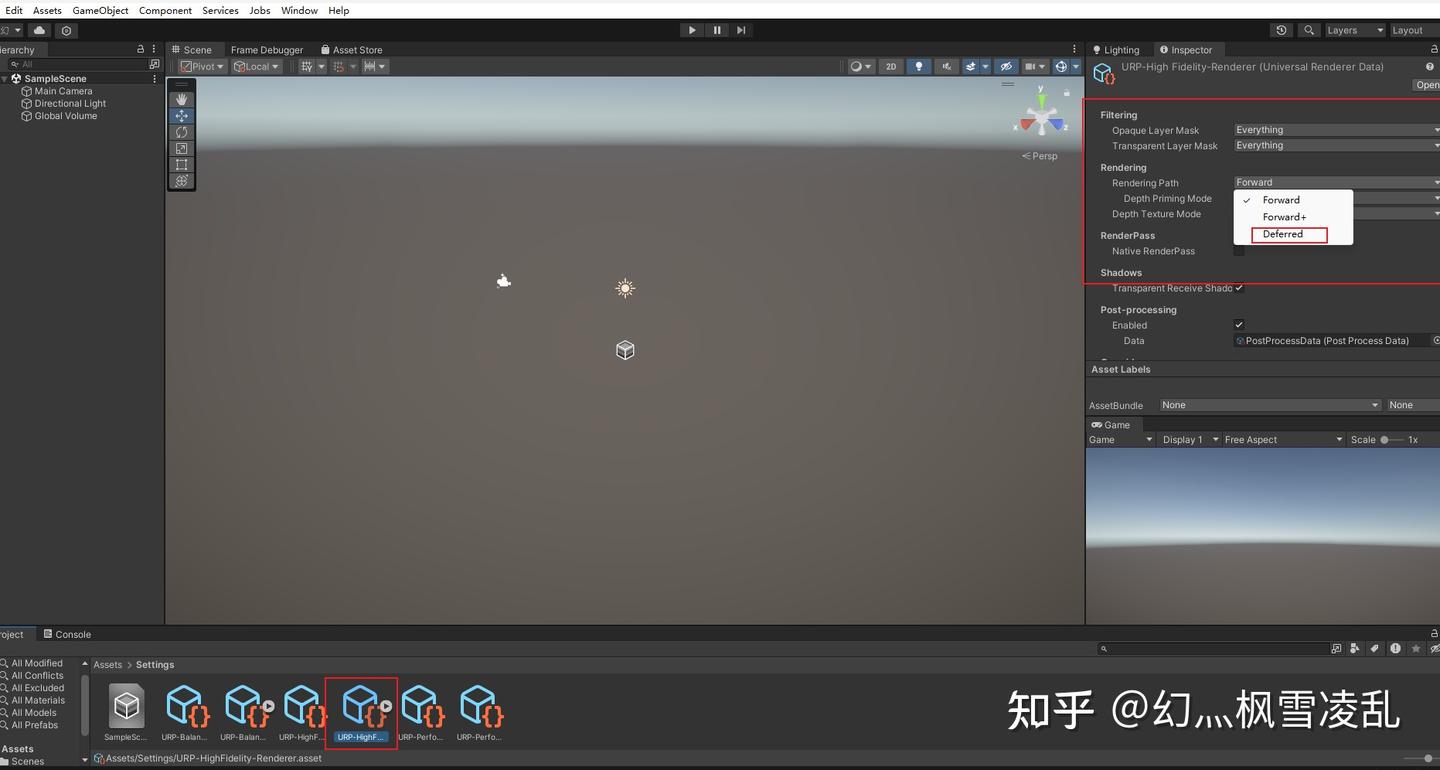Toggle Native RenderPass checkbox
This screenshot has height=770, width=1440.
pos(1239,251)
